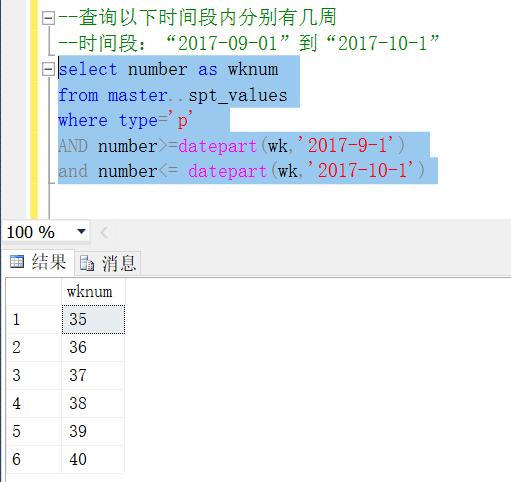This screenshot has width=511, height=482.
Task: Select result cell with value 36
Action: pos(93,347)
